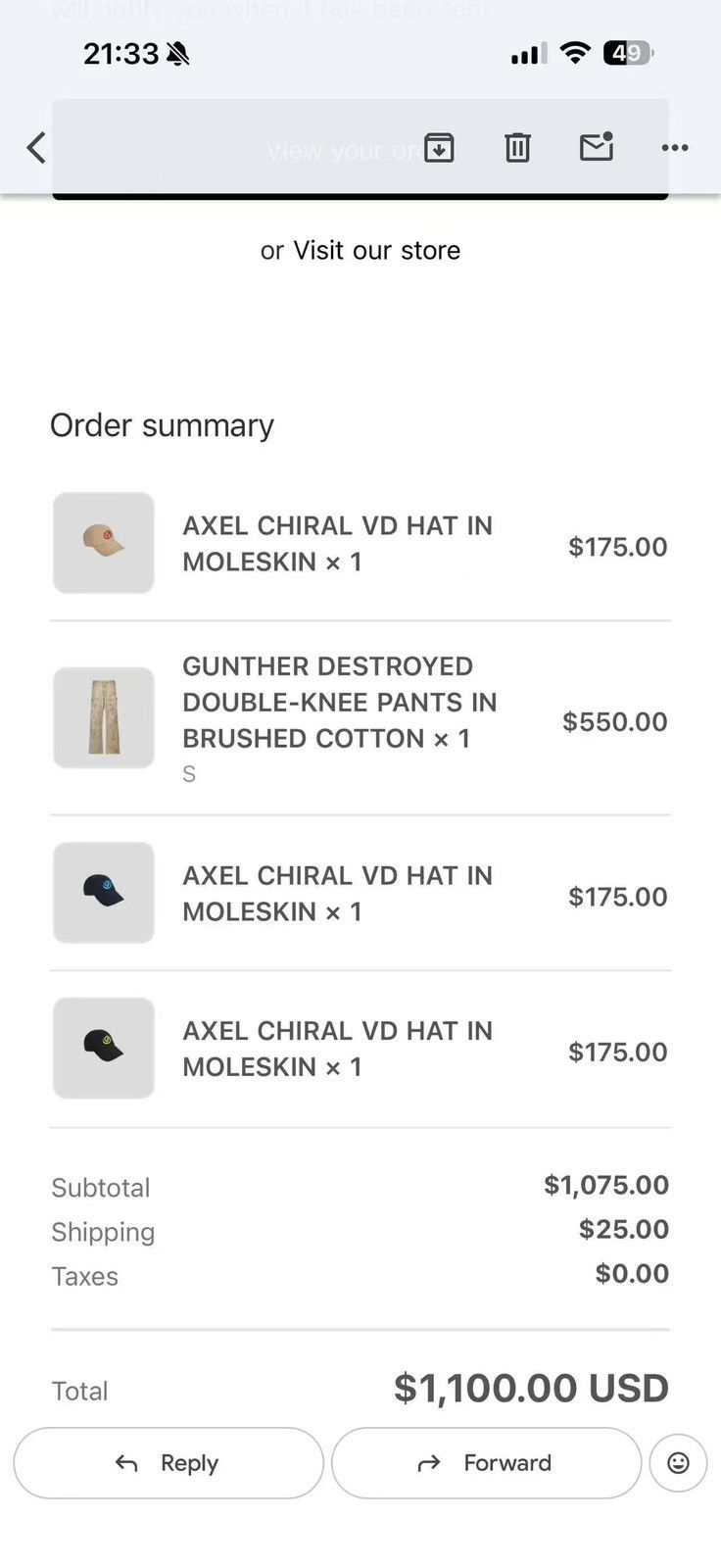Mark email as unread via envelope icon
Image resolution: width=721 pixels, height=1568 pixels.
(596, 147)
